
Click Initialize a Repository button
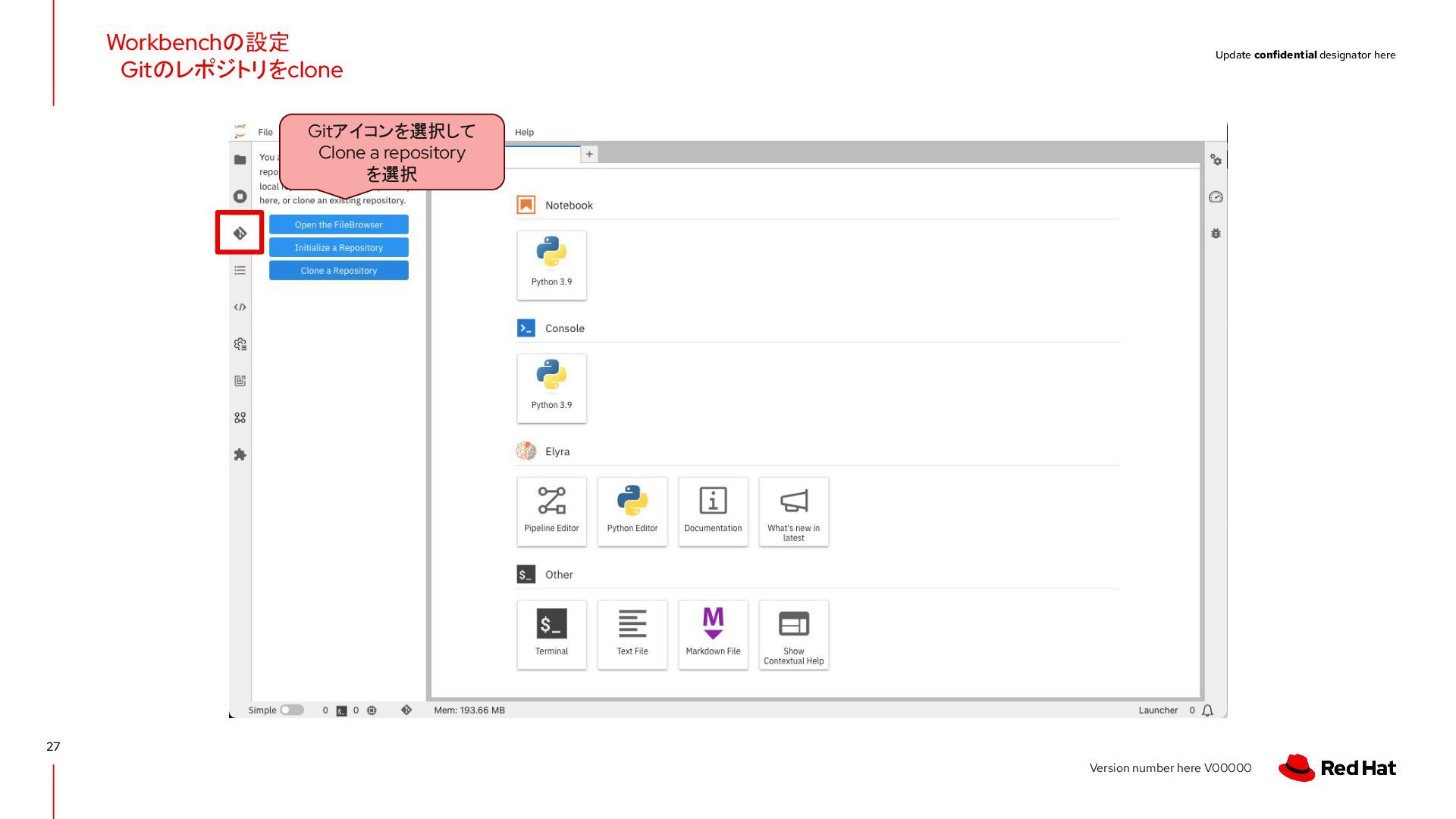338,247
